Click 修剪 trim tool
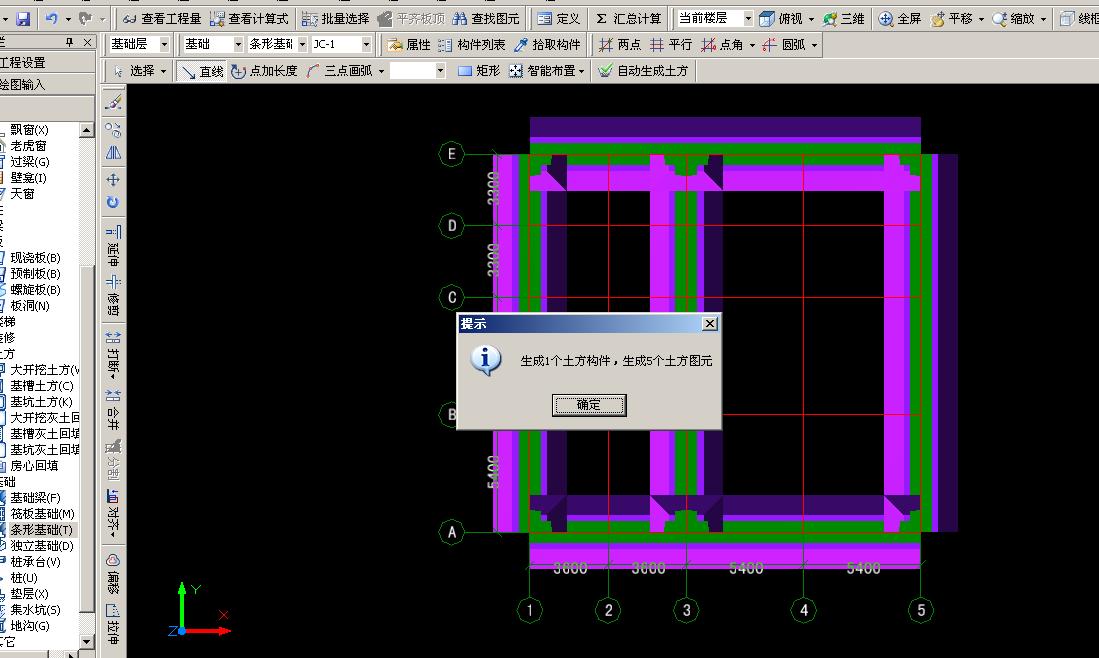Viewport: 1099px width, 658px height. click(x=113, y=296)
